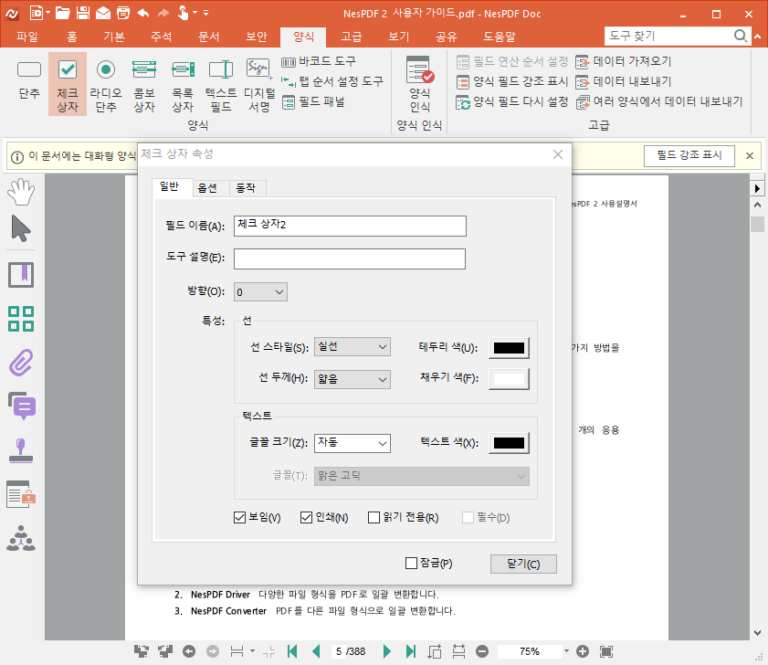Open the stamp panel in sidebar
The image size is (768, 665).
[x=21, y=451]
